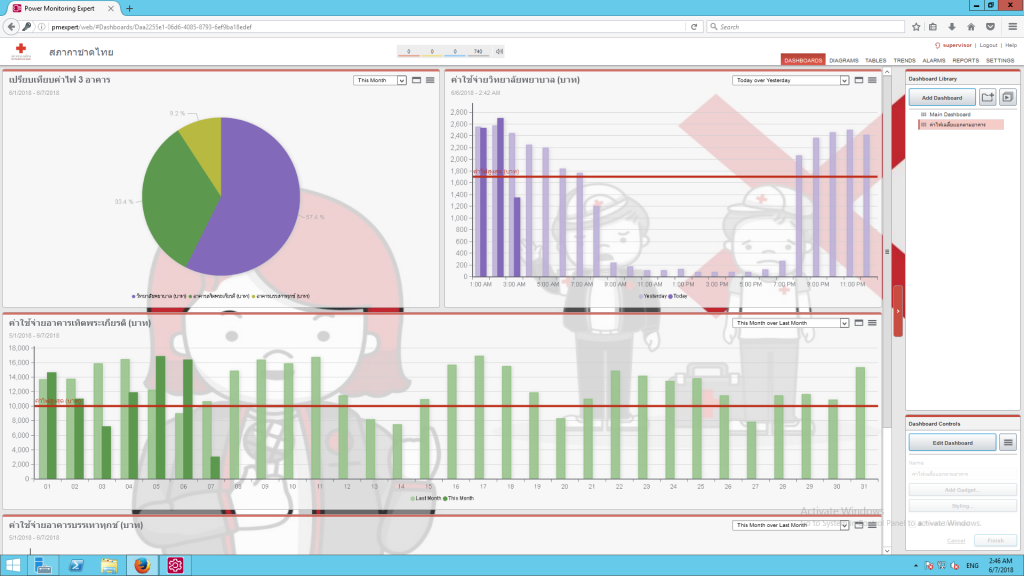This screenshot has width=1024, height=576.
Task: Open the slideshow manager icon in Dashboard Library
Action: coord(1008,97)
